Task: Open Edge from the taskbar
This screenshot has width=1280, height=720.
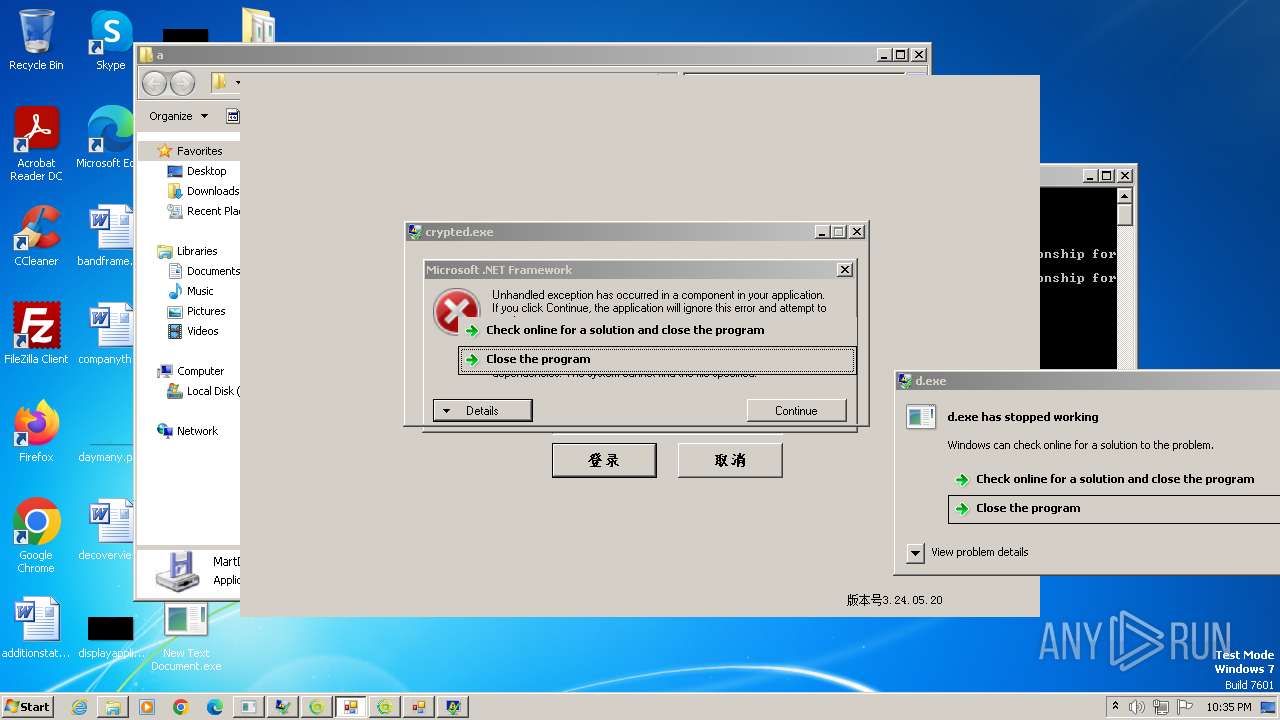Action: [x=215, y=707]
